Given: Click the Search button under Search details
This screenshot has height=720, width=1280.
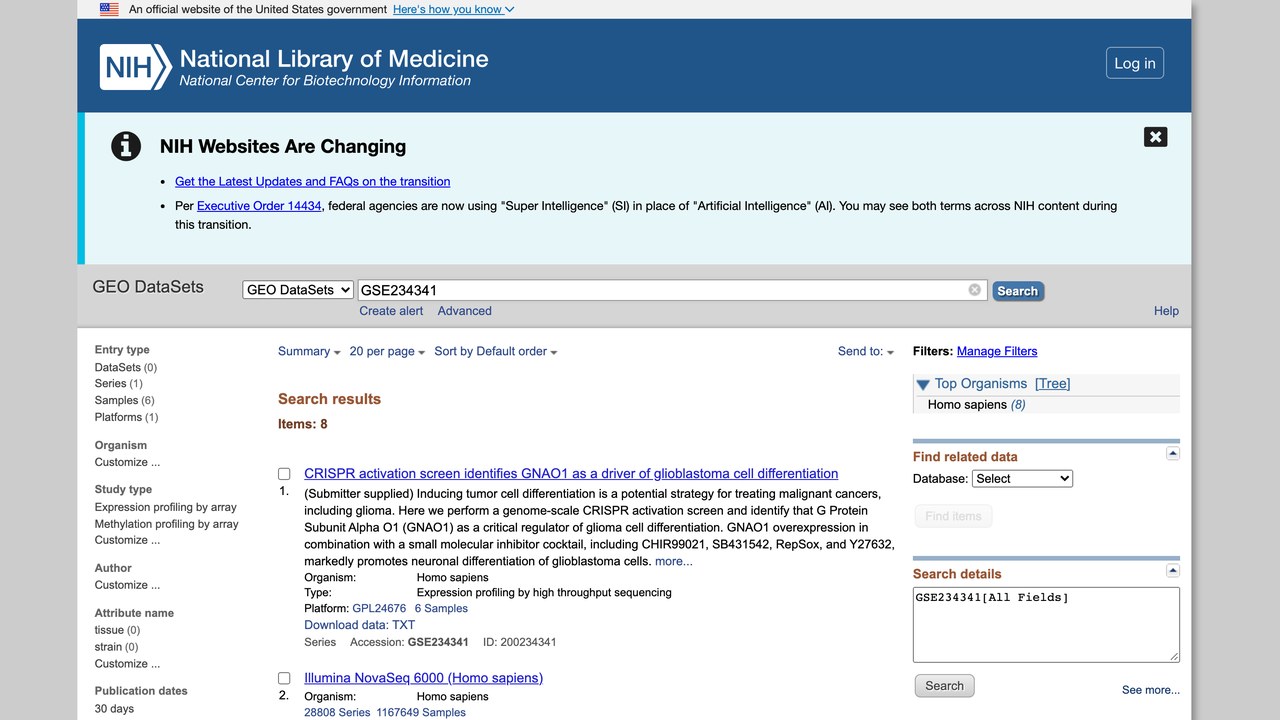Looking at the screenshot, I should click(944, 686).
